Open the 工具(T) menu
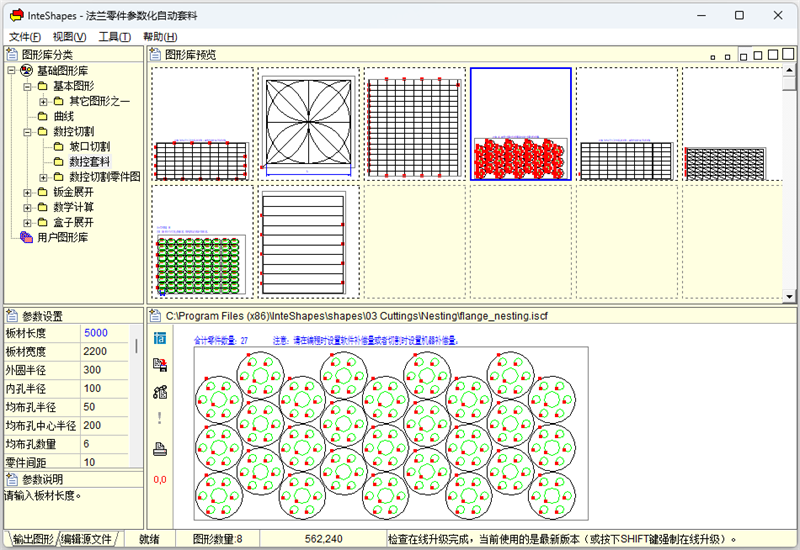The height and width of the screenshot is (550, 800). [x=114, y=37]
